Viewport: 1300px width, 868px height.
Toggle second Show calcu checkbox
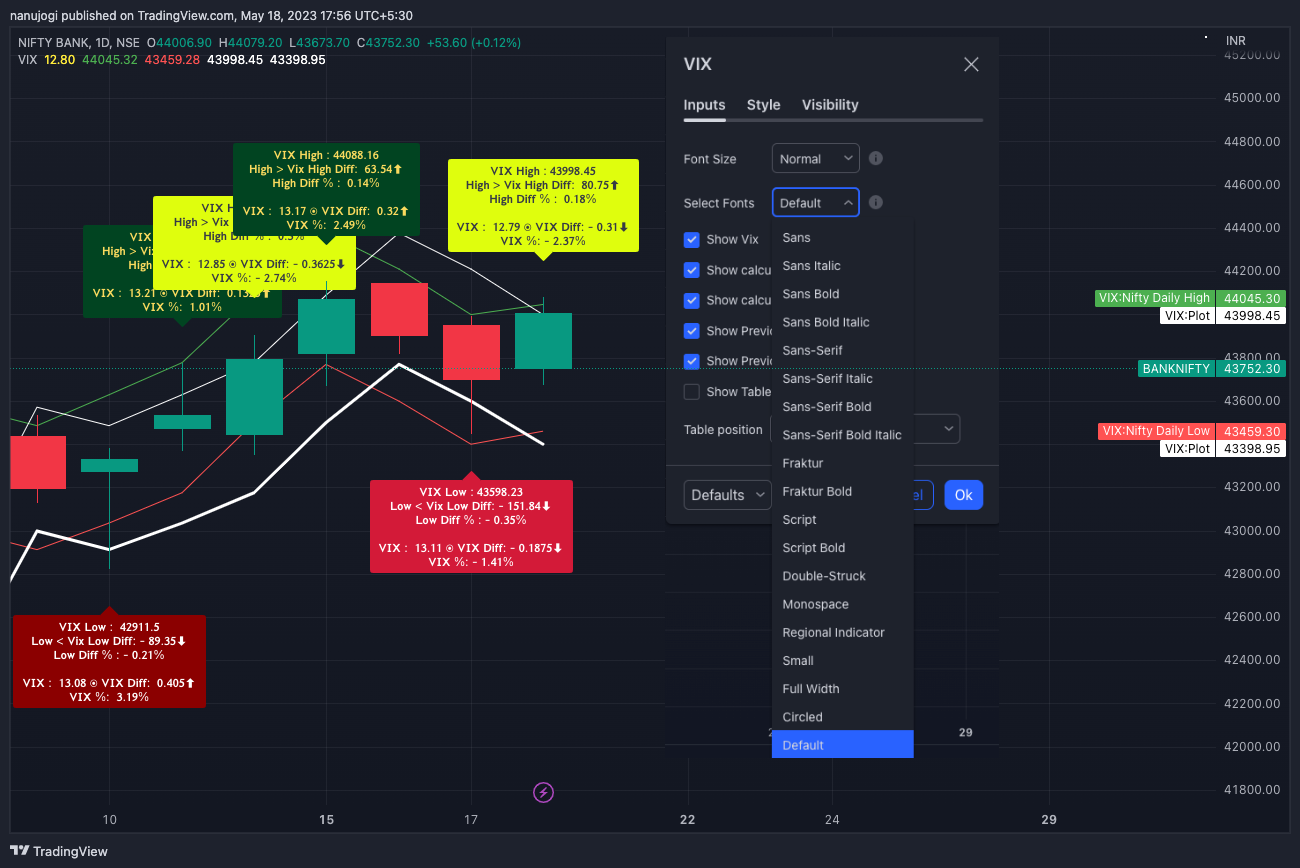tap(691, 300)
